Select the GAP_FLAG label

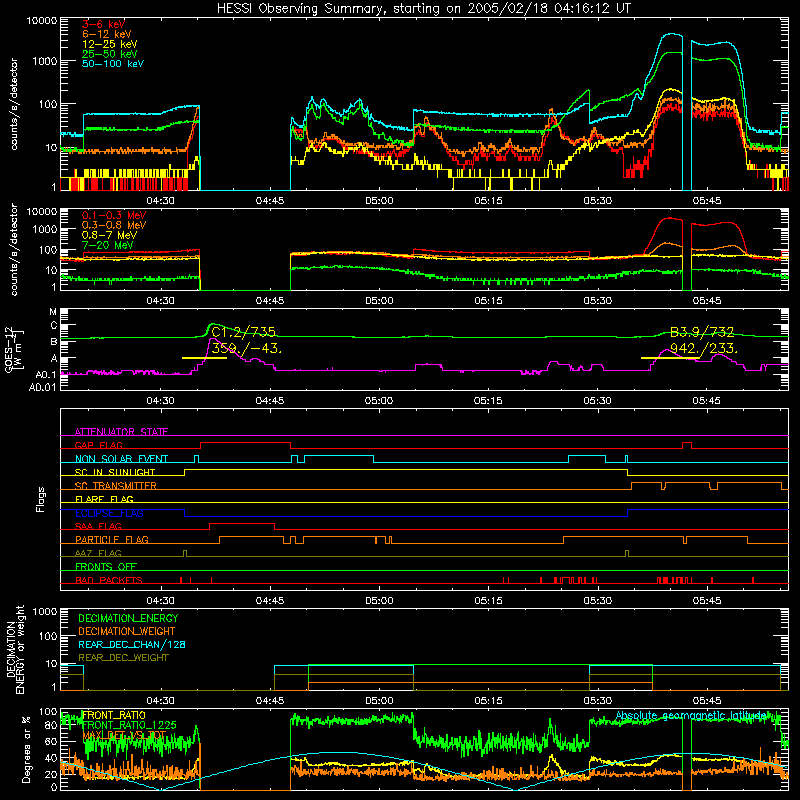click(x=99, y=445)
